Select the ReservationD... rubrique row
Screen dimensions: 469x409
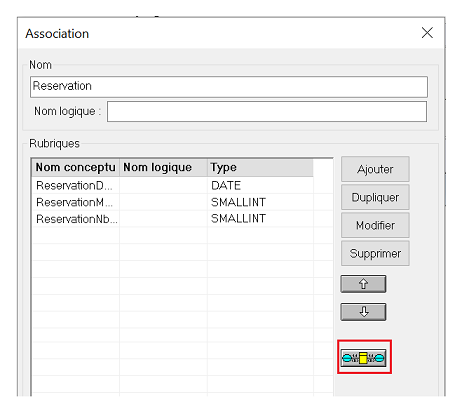[x=173, y=185]
